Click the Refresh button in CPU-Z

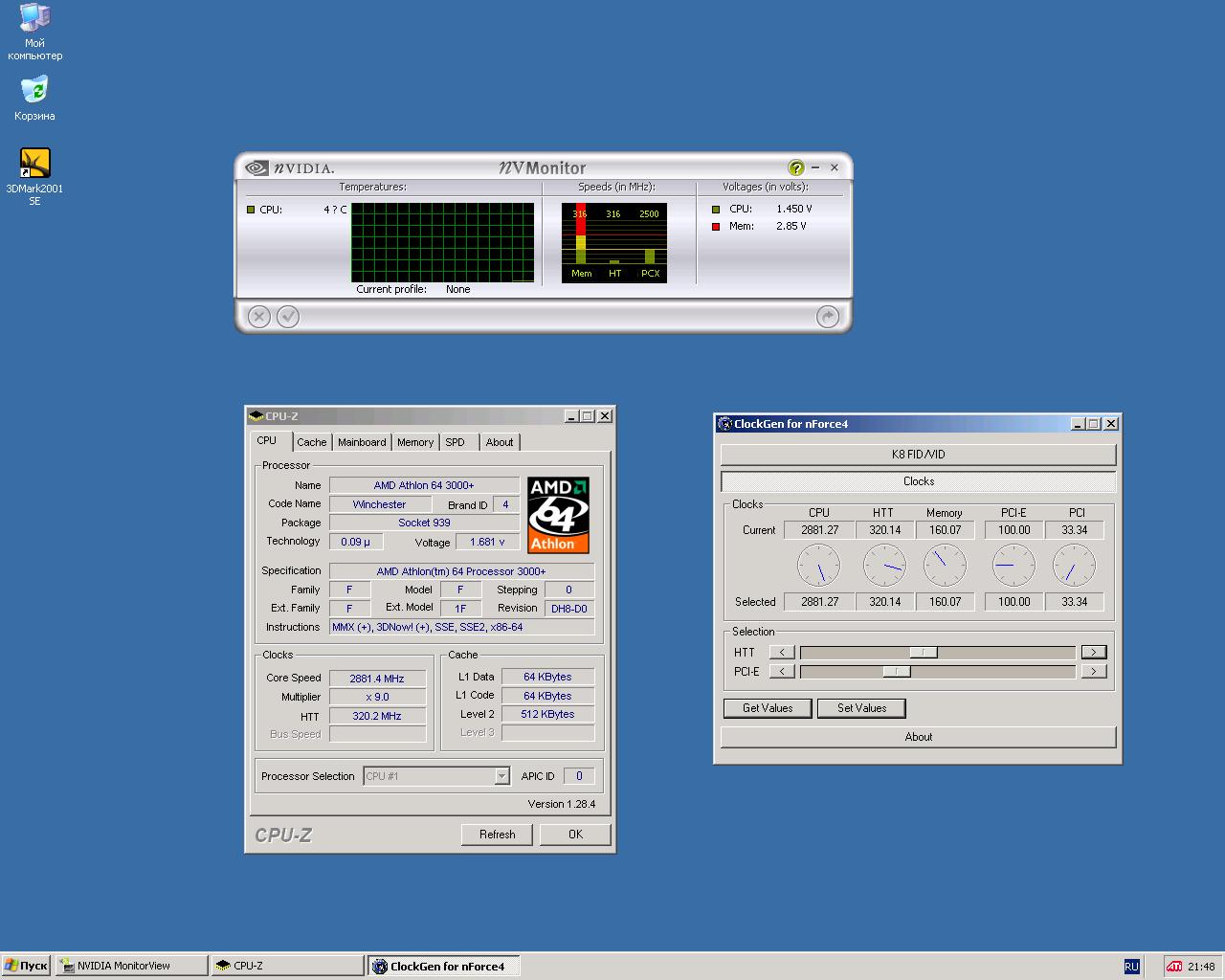pyautogui.click(x=497, y=835)
